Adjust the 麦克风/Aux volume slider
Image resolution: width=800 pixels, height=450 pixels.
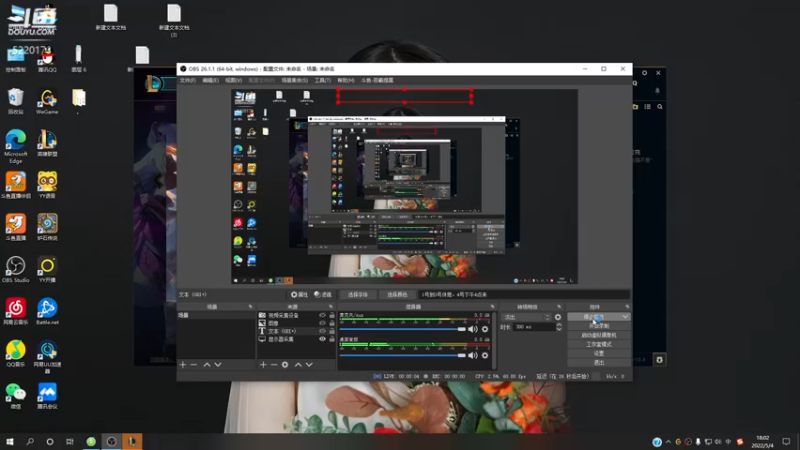[403, 329]
